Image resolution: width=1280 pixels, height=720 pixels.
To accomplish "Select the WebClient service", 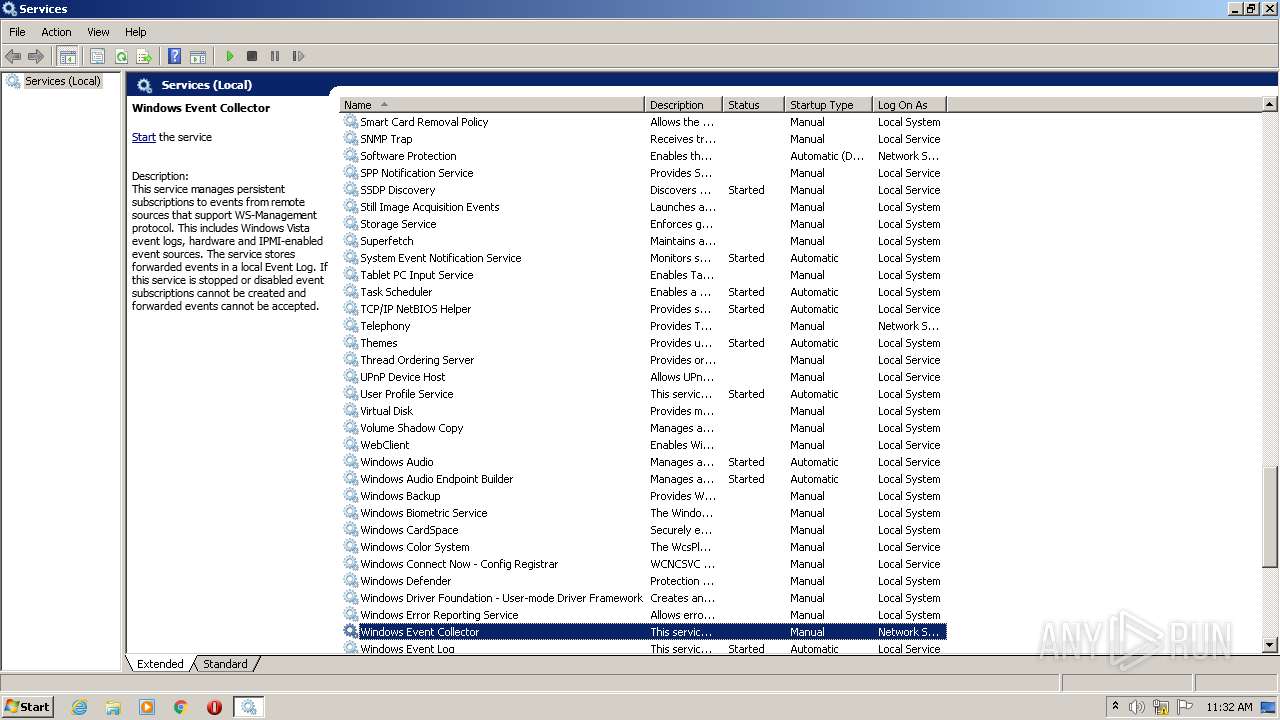I will [643, 445].
